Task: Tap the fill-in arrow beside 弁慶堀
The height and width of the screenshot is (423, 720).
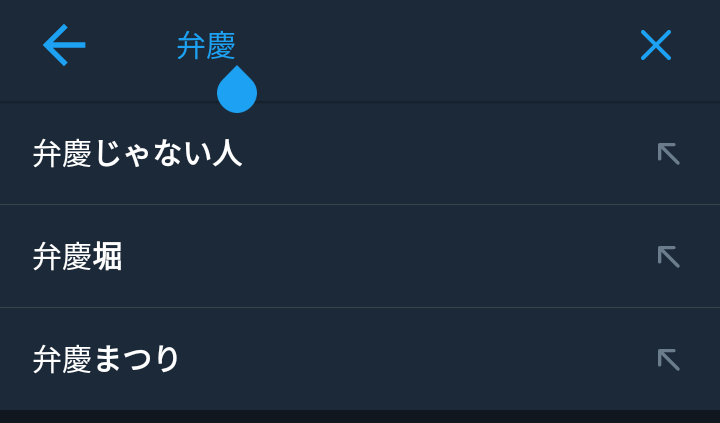Action: [x=668, y=257]
